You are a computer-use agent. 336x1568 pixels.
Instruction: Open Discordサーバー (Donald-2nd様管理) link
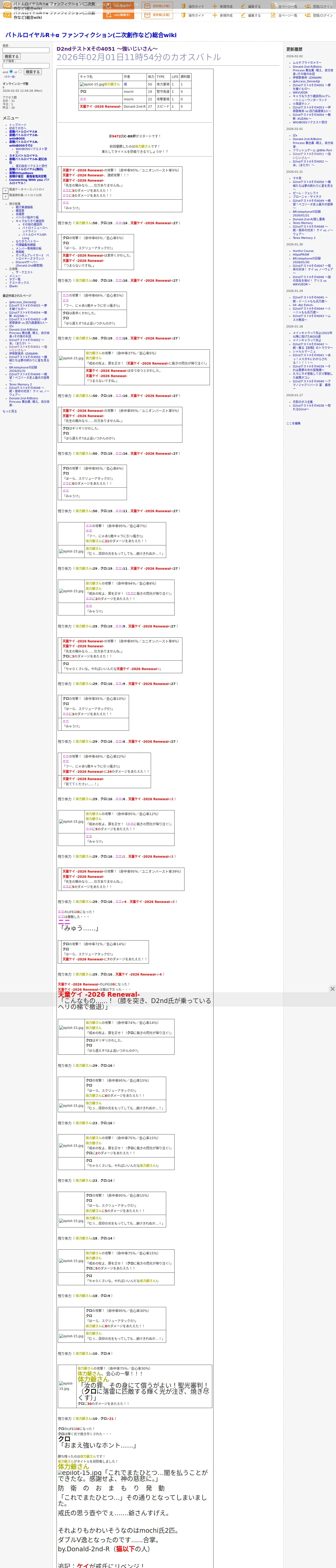click(29, 264)
